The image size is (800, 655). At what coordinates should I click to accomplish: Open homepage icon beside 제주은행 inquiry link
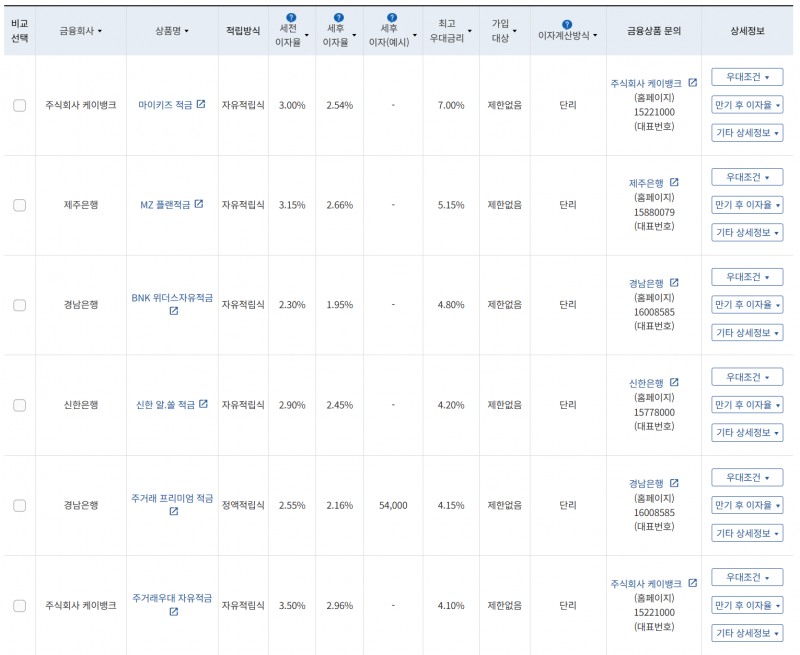[x=674, y=182]
